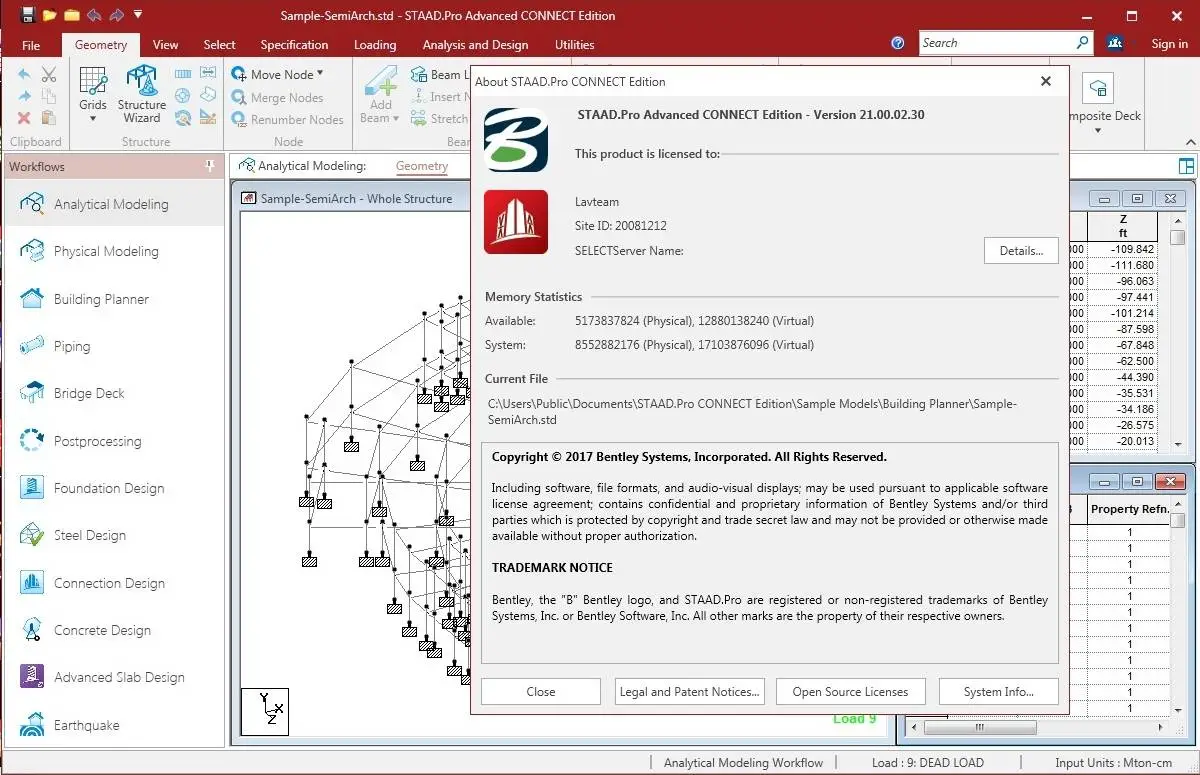Select the Connection Design workflow
The width and height of the screenshot is (1200, 775).
tap(114, 583)
